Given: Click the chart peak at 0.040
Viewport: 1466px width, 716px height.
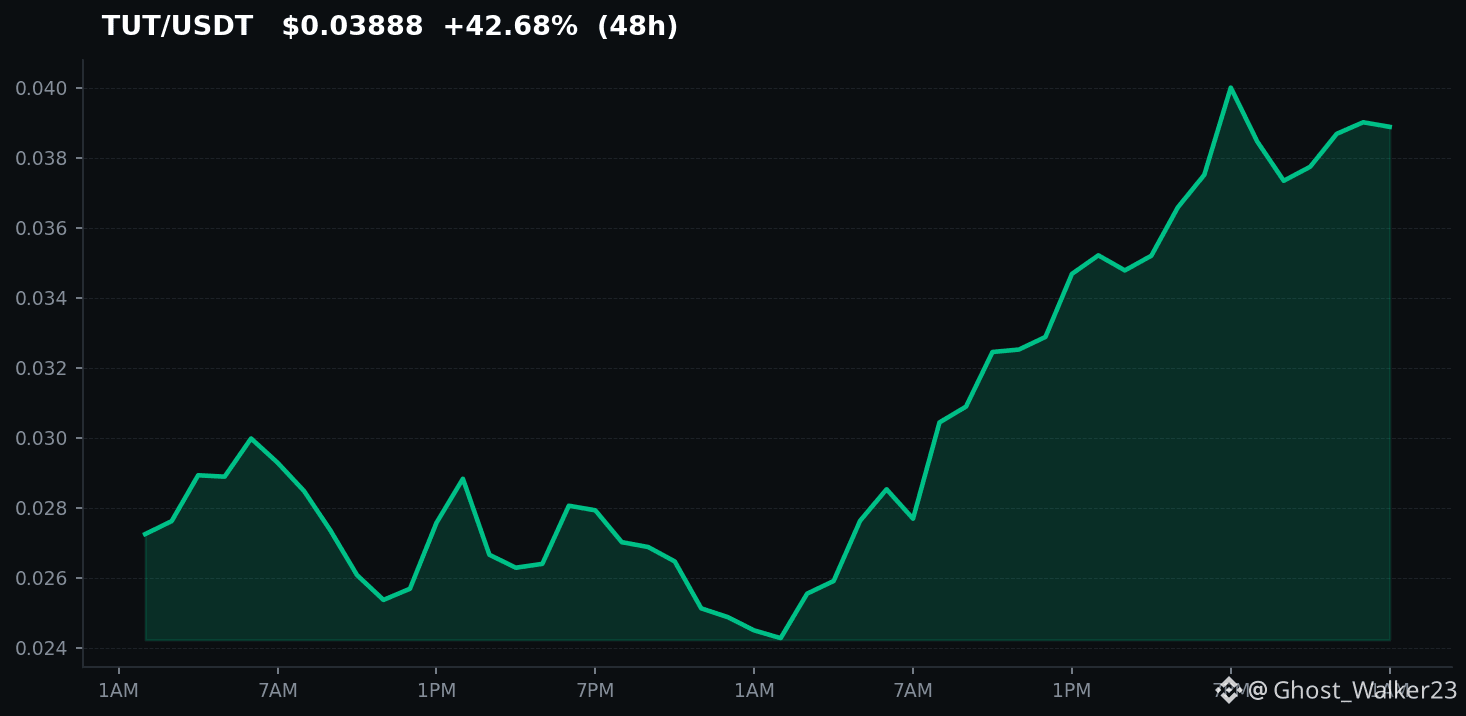Looking at the screenshot, I should [1230, 88].
